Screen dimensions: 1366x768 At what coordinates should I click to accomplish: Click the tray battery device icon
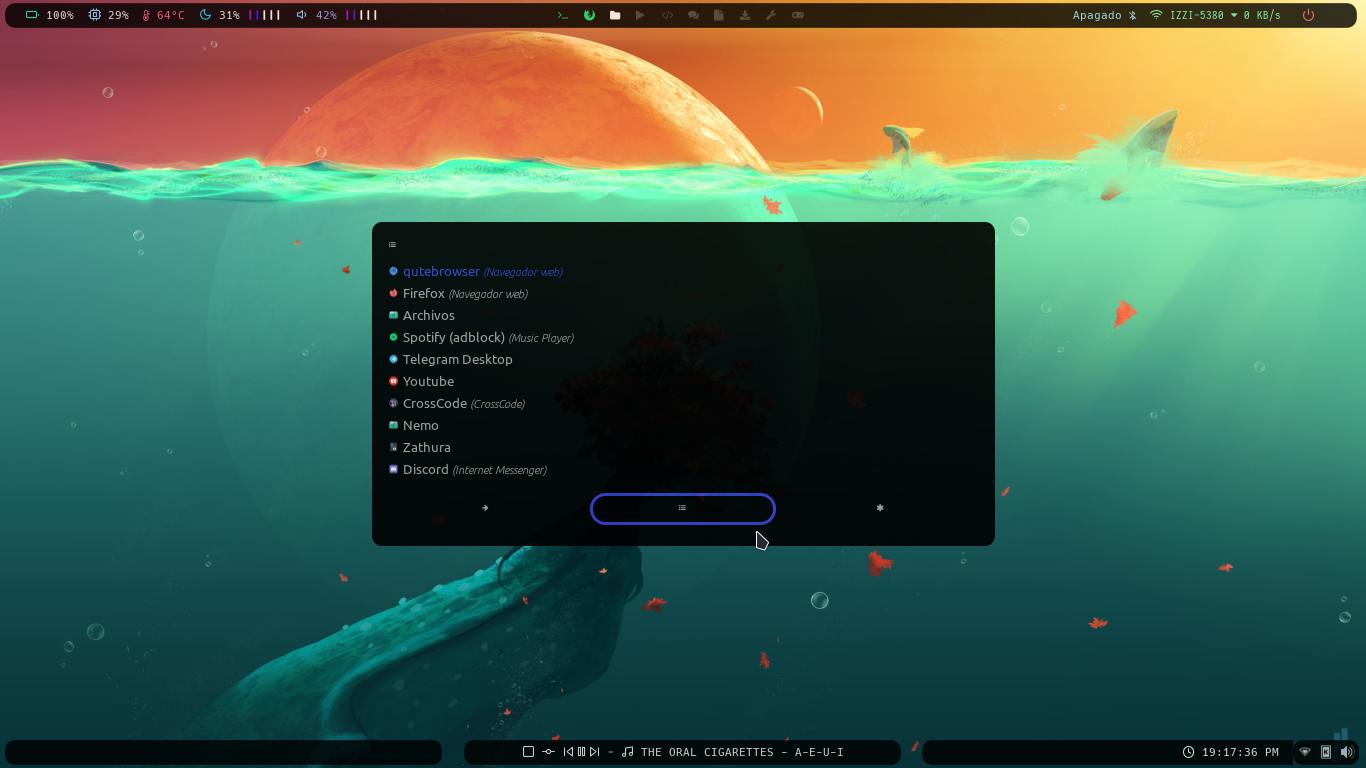tap(1326, 752)
